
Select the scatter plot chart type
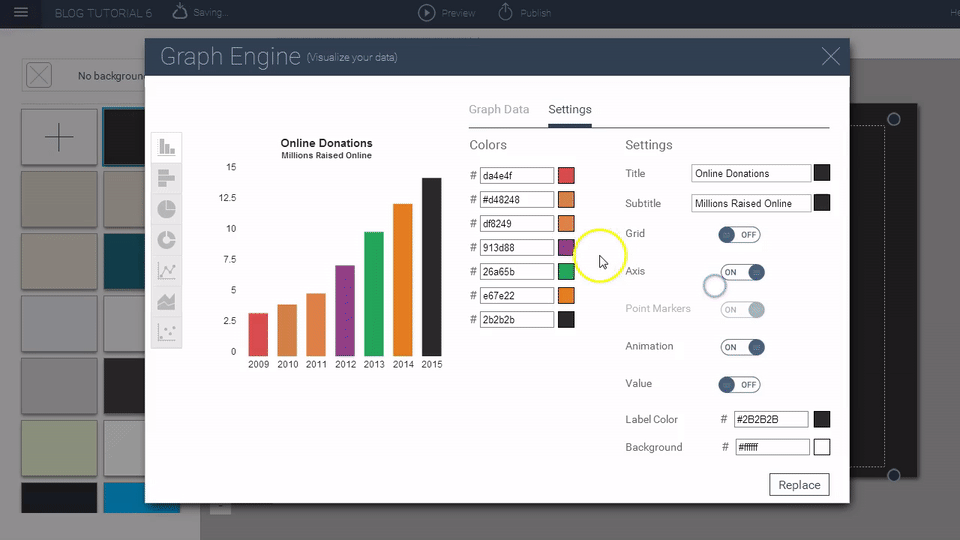(x=167, y=332)
